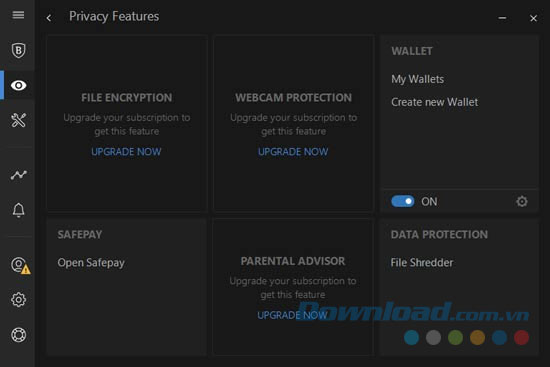Open the Tools wrench icon in sidebar
Screen dimensions: 550x367
pos(18,120)
